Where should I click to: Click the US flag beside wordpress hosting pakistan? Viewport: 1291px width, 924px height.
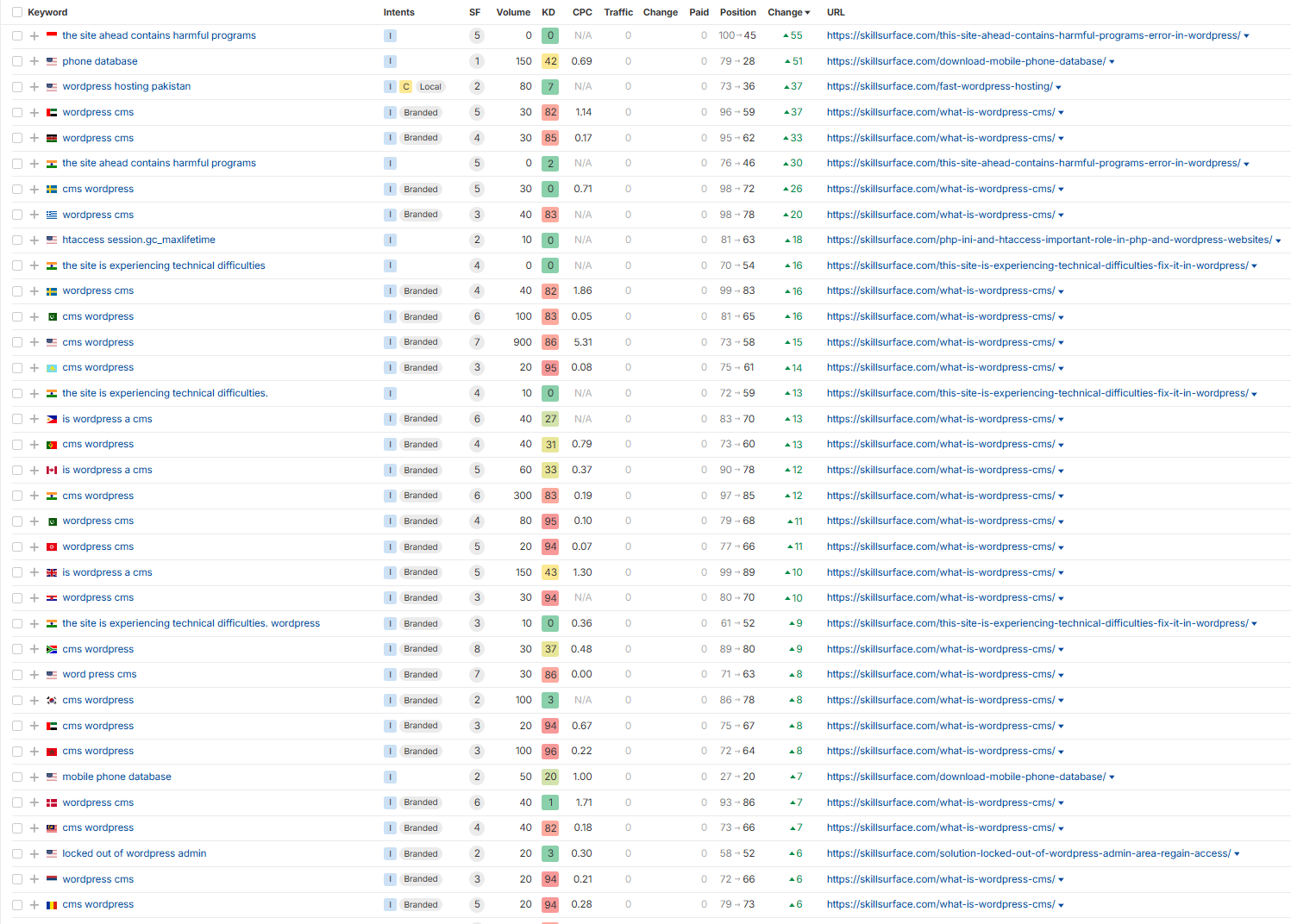pyautogui.click(x=52, y=87)
